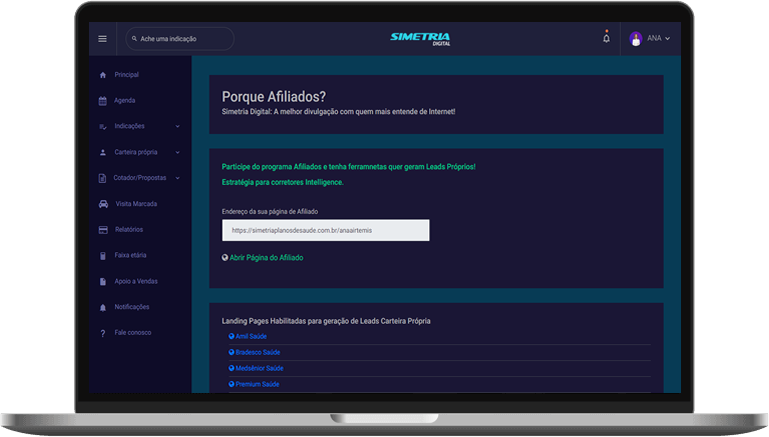Click the 'Ache uma indicação' search field

pyautogui.click(x=180, y=39)
